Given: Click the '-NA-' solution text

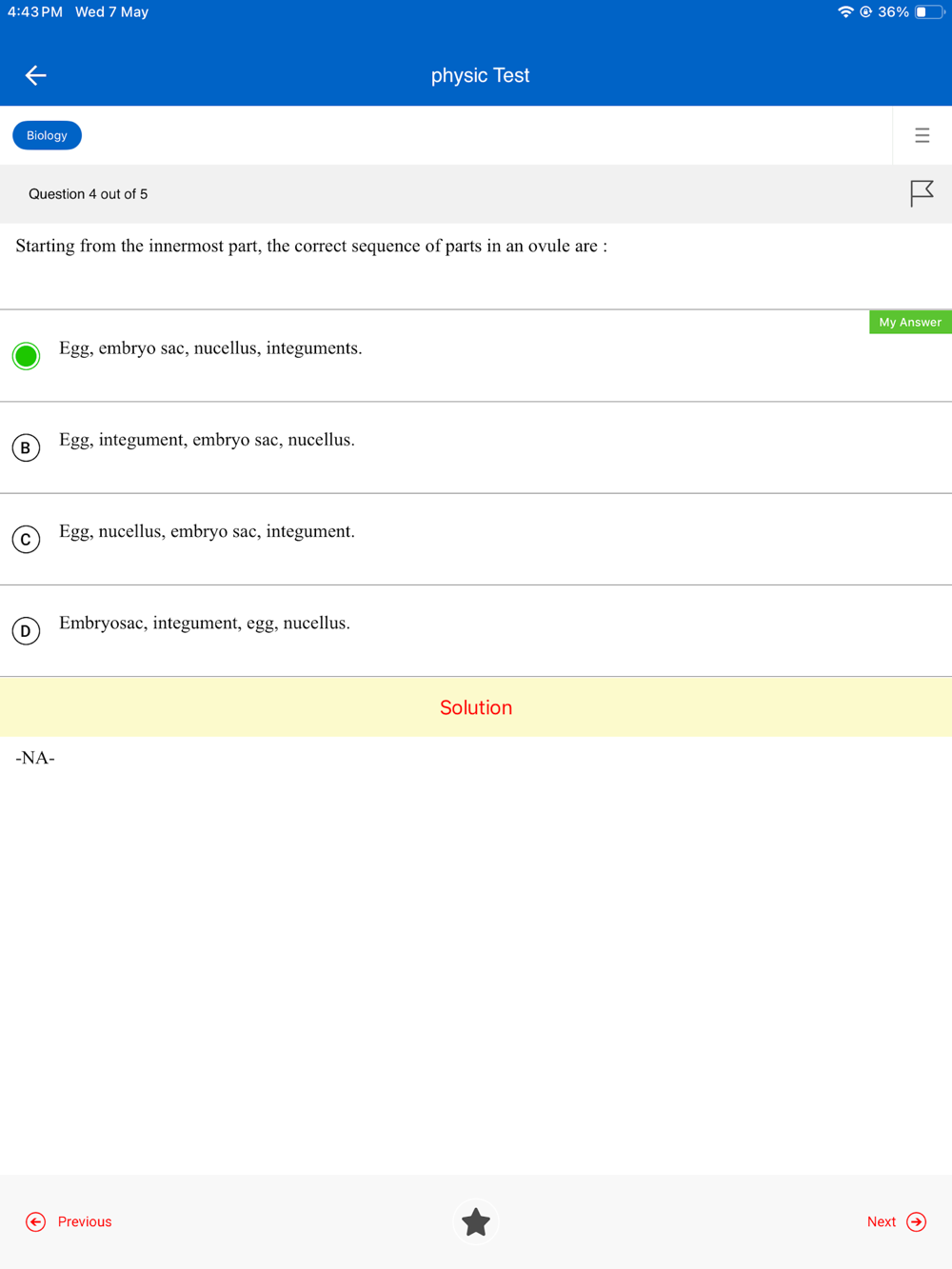Looking at the screenshot, I should pos(35,758).
